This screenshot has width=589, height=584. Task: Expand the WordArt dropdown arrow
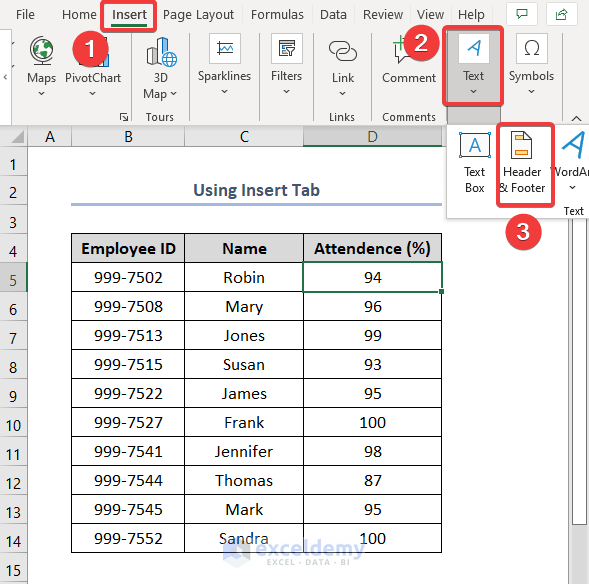click(572, 187)
